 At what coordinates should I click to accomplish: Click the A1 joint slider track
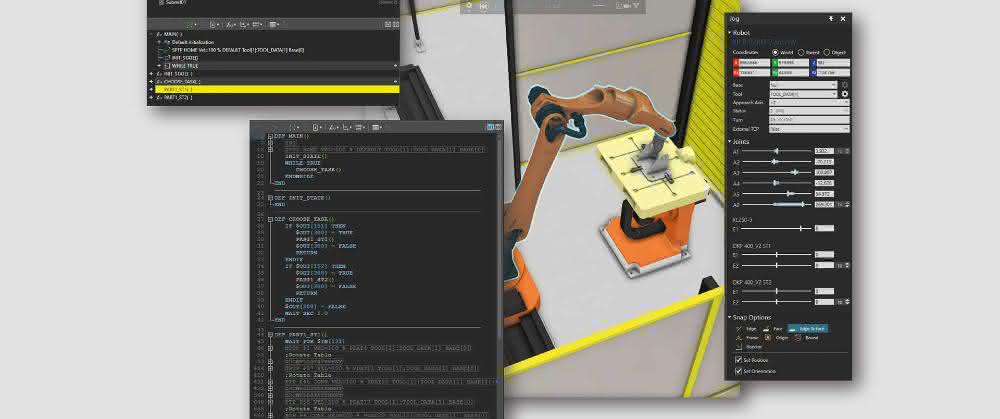[x=776, y=151]
